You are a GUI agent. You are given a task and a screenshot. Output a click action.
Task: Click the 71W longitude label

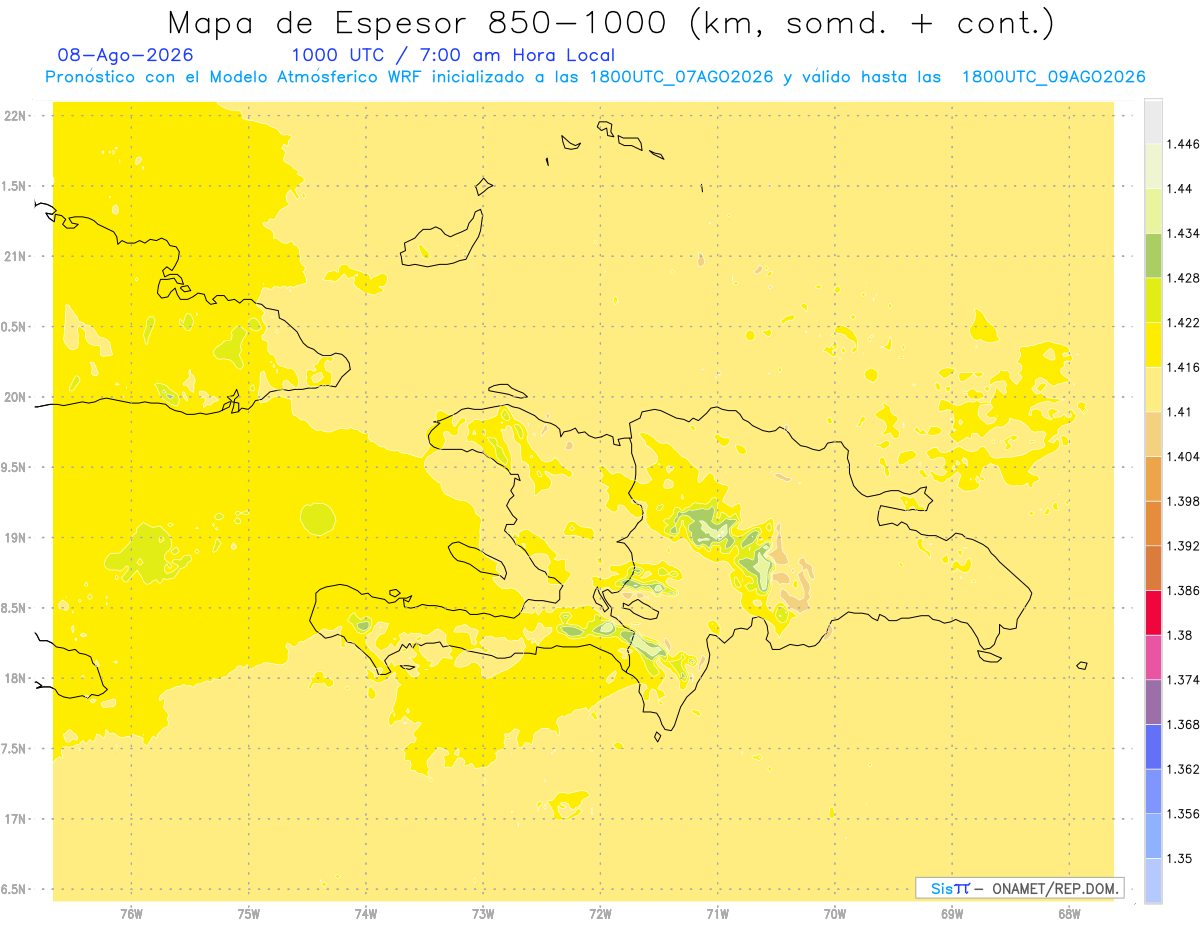[717, 913]
